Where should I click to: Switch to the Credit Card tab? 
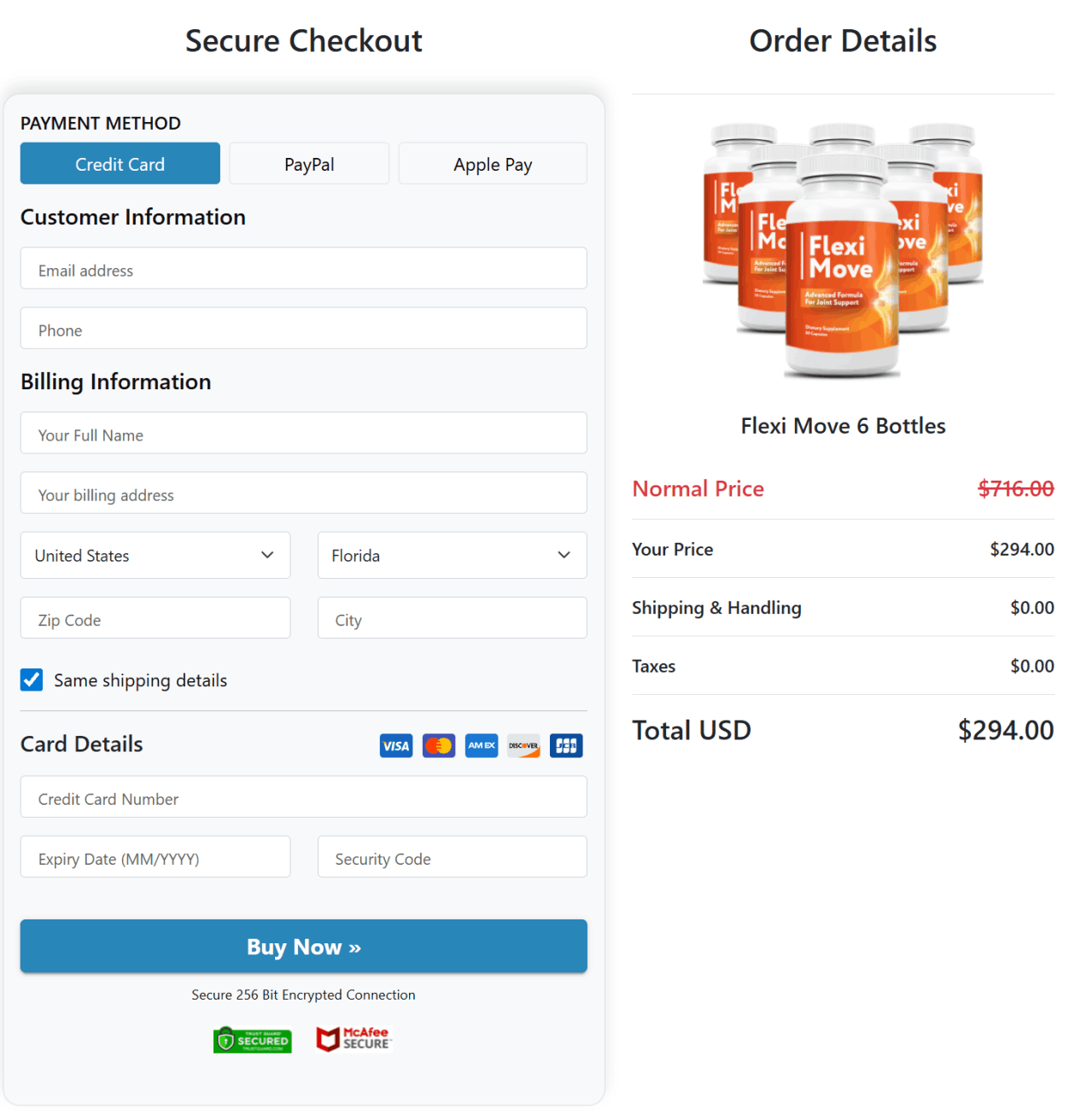click(120, 163)
